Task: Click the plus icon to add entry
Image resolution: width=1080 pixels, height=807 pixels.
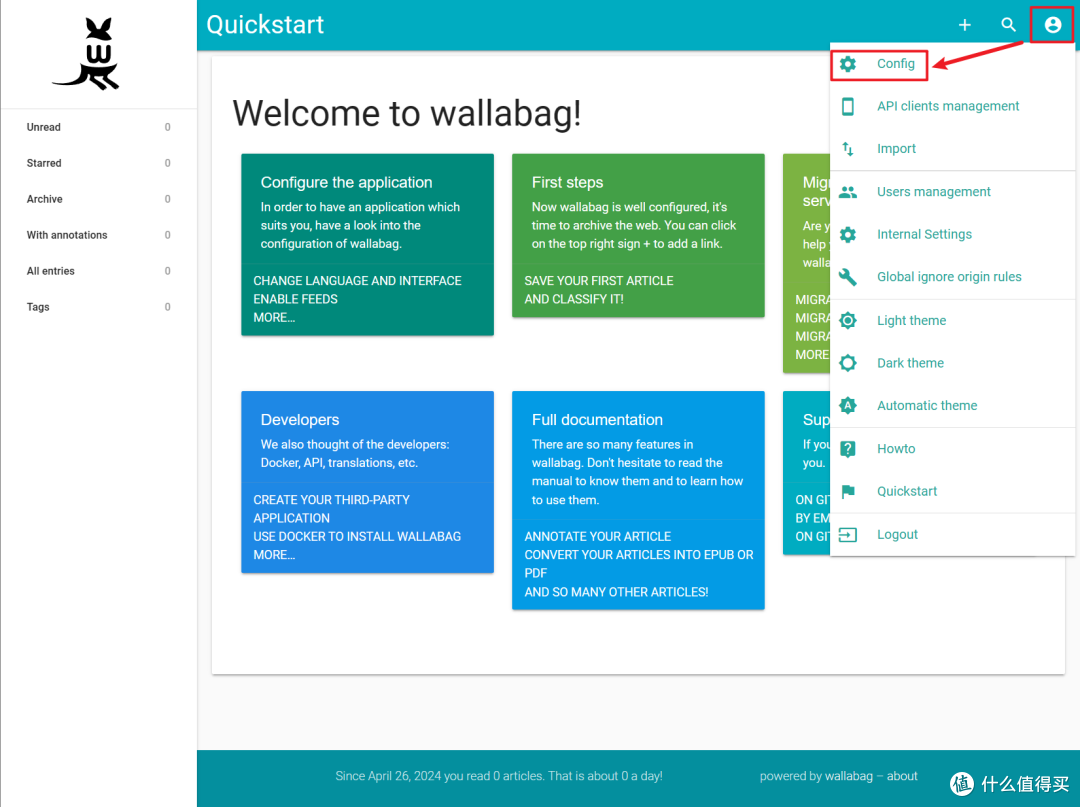Action: point(964,25)
